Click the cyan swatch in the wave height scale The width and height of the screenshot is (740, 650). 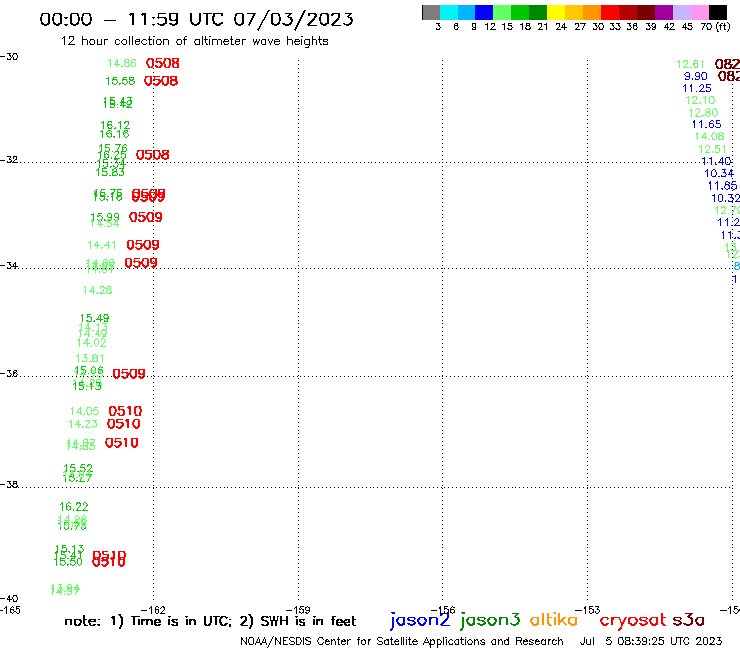448,12
